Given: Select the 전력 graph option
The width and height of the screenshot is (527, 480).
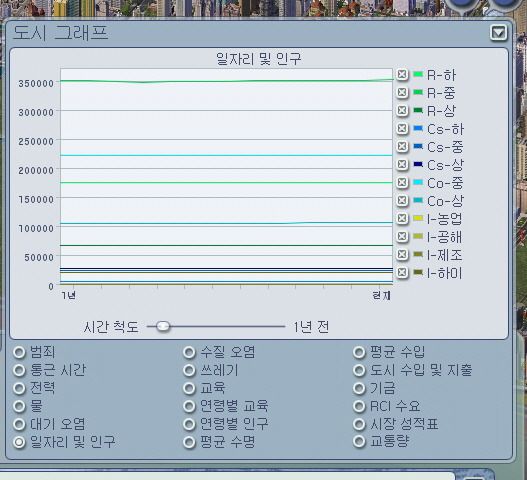Looking at the screenshot, I should (x=19, y=388).
